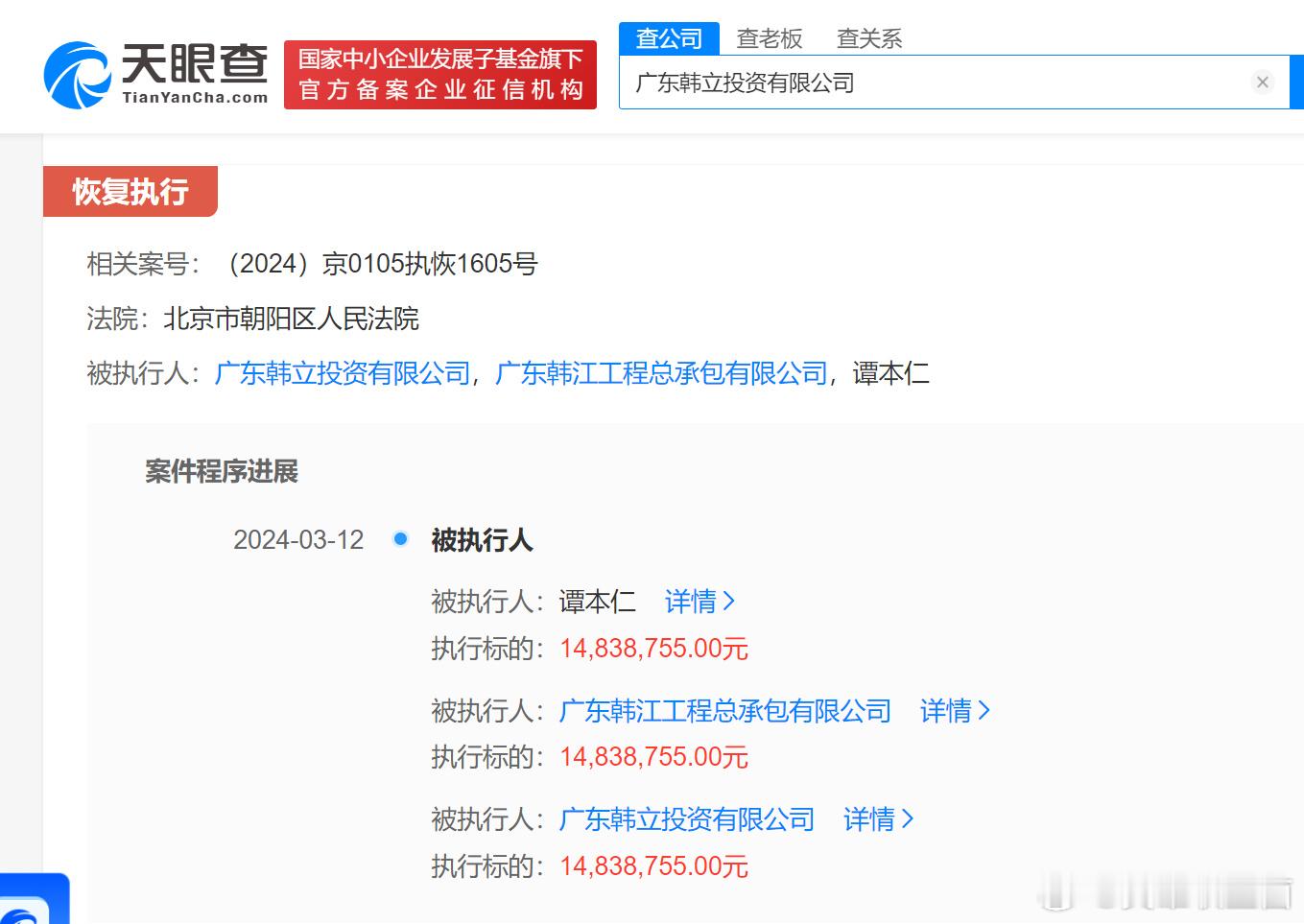Click chevron arrow next to 谭本仁 详情
Viewport: 1304px width, 924px height.
click(x=729, y=602)
